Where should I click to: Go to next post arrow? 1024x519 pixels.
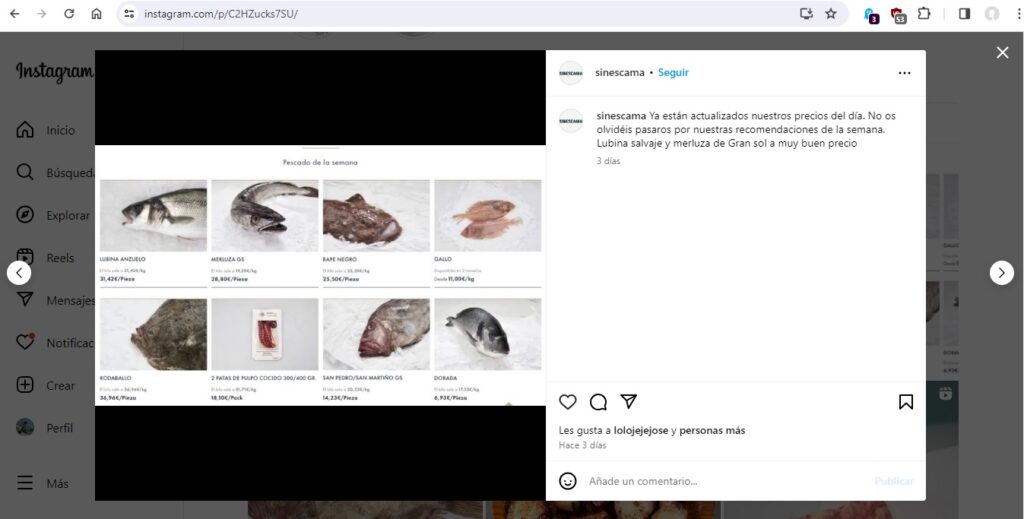tap(1002, 273)
